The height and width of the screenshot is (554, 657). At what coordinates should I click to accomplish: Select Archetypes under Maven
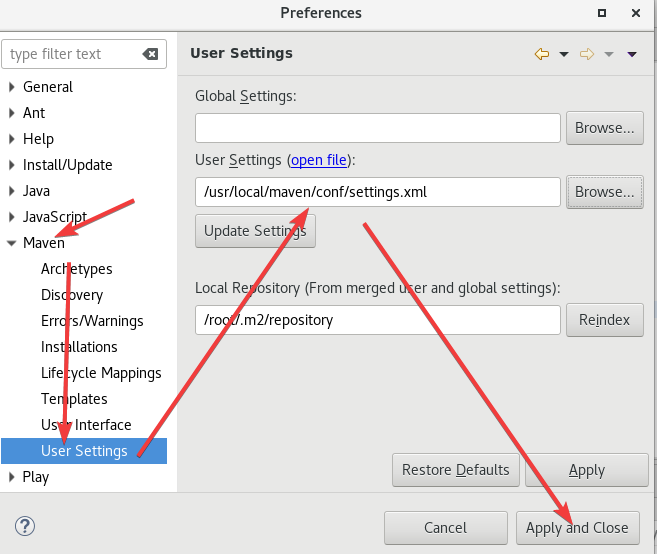coord(77,269)
